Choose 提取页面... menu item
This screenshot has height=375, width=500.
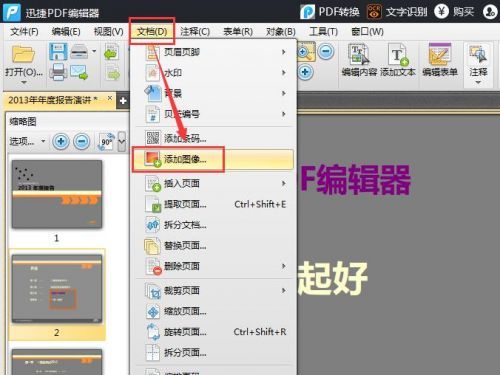[x=213, y=204]
